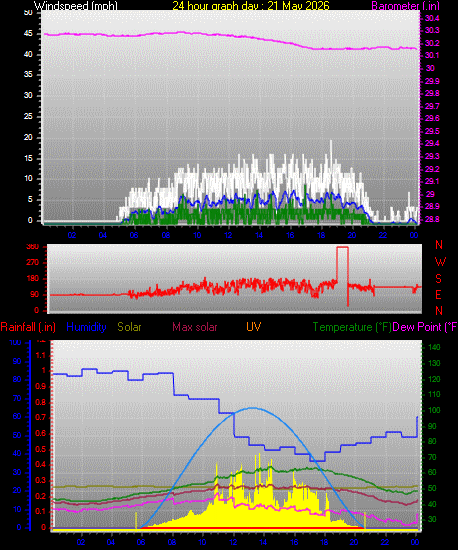Click the 24 hour graph day title

(251, 6)
